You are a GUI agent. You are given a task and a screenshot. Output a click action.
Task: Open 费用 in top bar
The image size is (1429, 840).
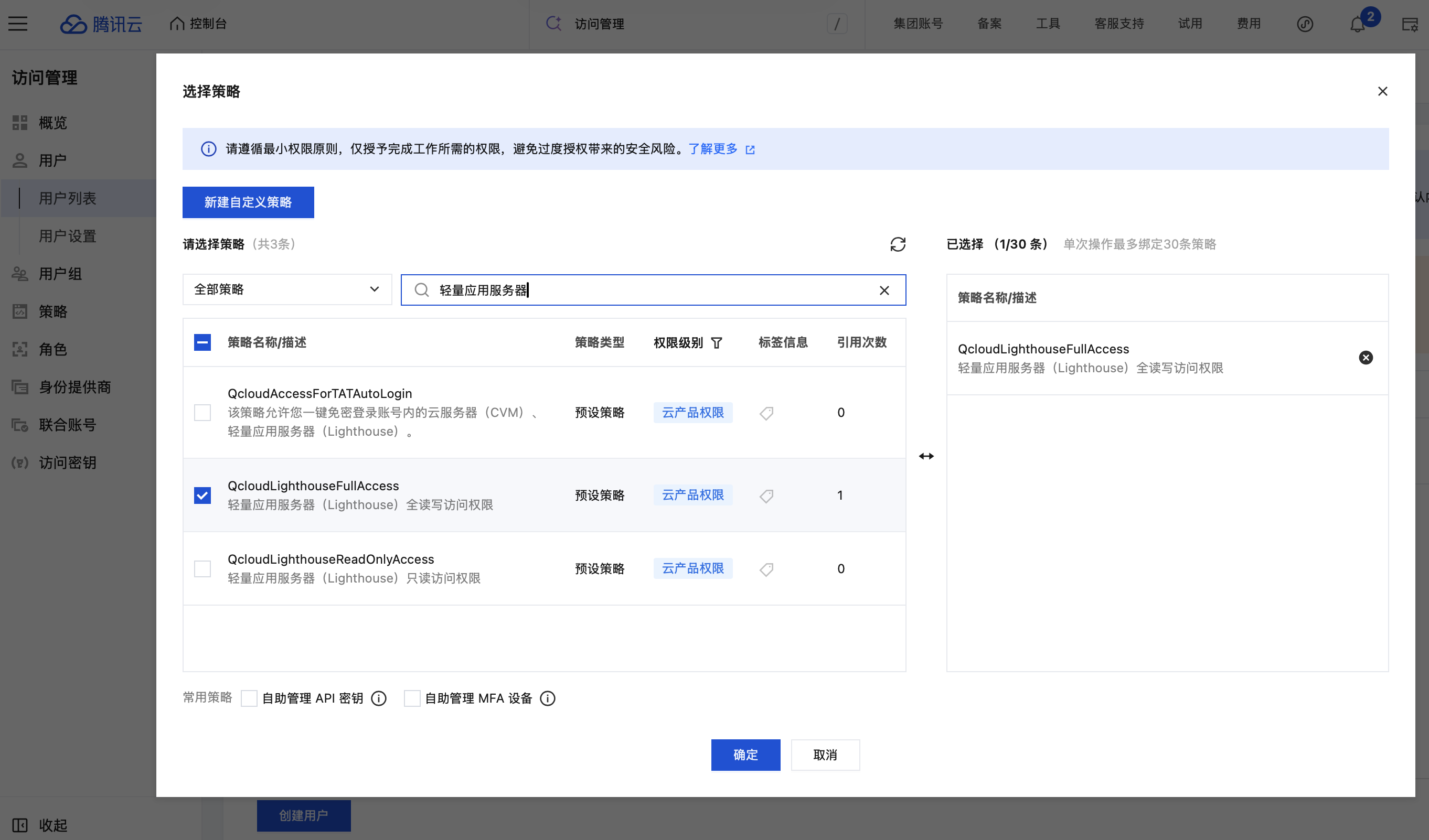point(1249,24)
